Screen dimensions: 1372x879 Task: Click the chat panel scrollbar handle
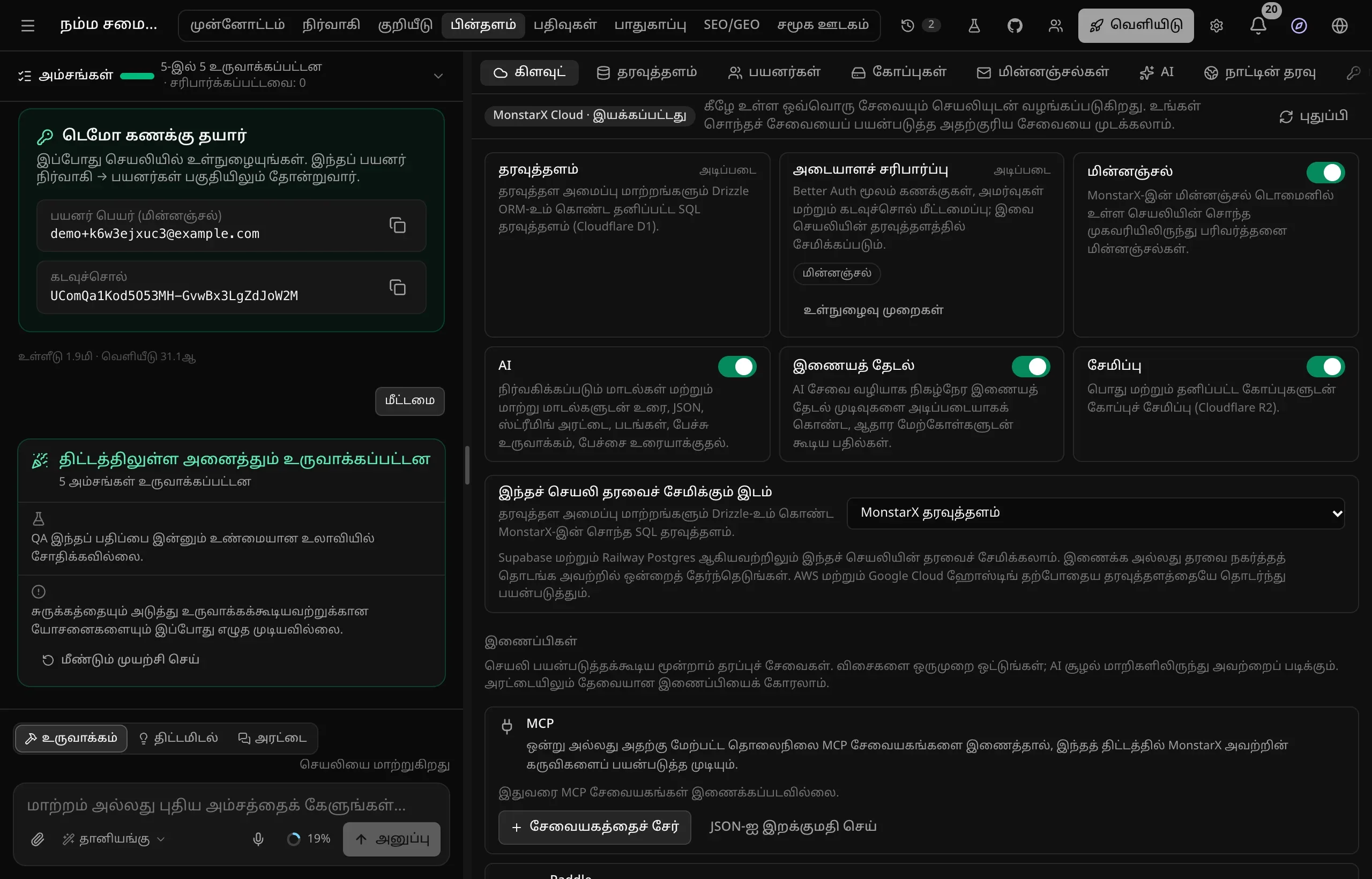pos(467,465)
